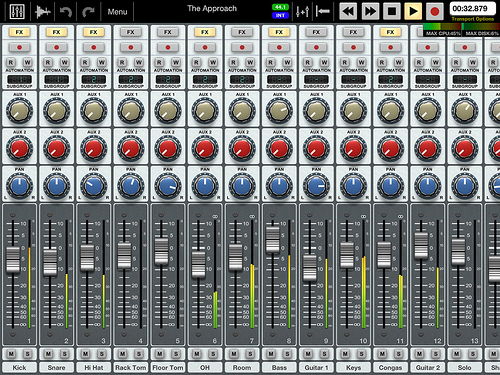Screen dimensions: 500x375
Task: Click the return-to-start arrow icon
Action: click(x=323, y=12)
